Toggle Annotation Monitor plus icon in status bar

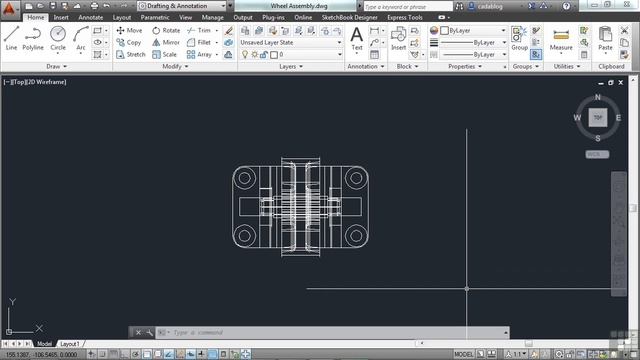tap(246, 354)
